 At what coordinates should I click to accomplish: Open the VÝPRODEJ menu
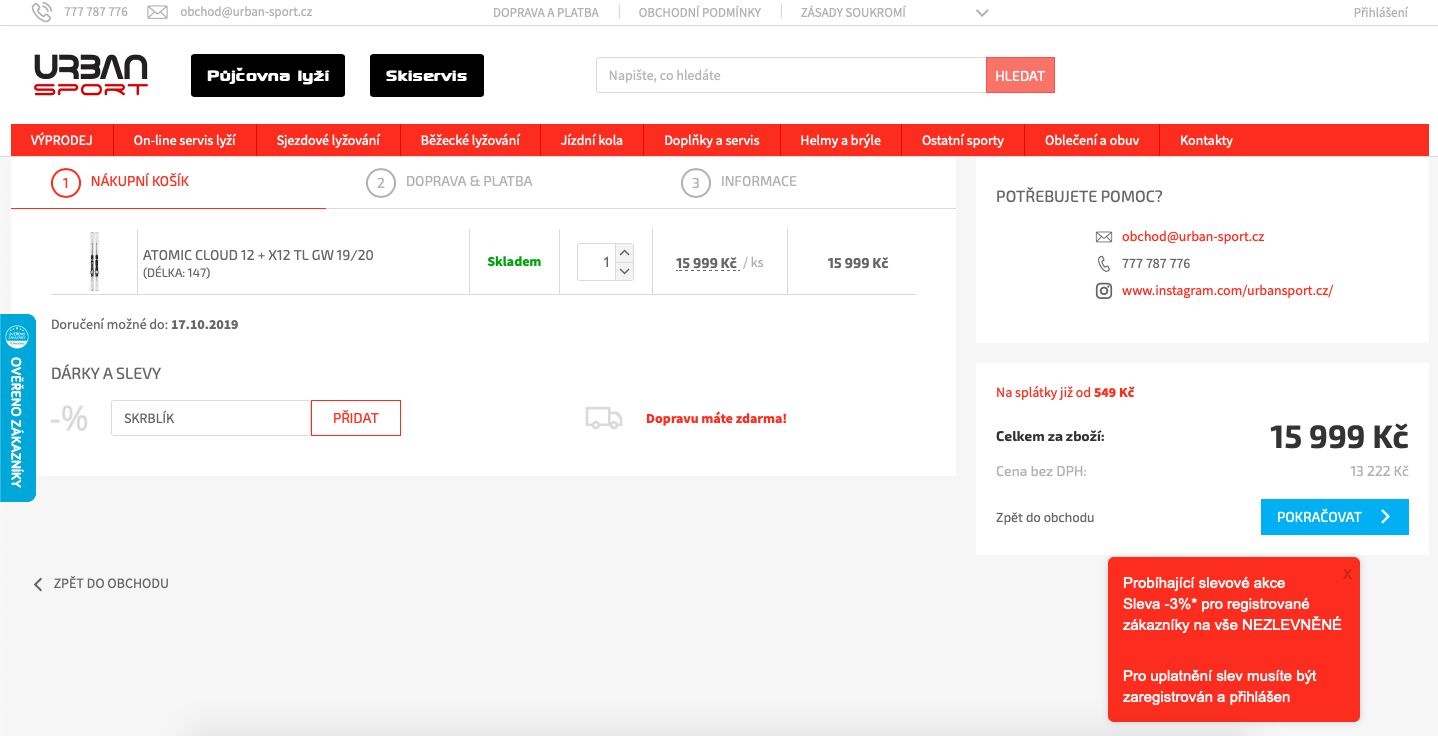[x=62, y=140]
